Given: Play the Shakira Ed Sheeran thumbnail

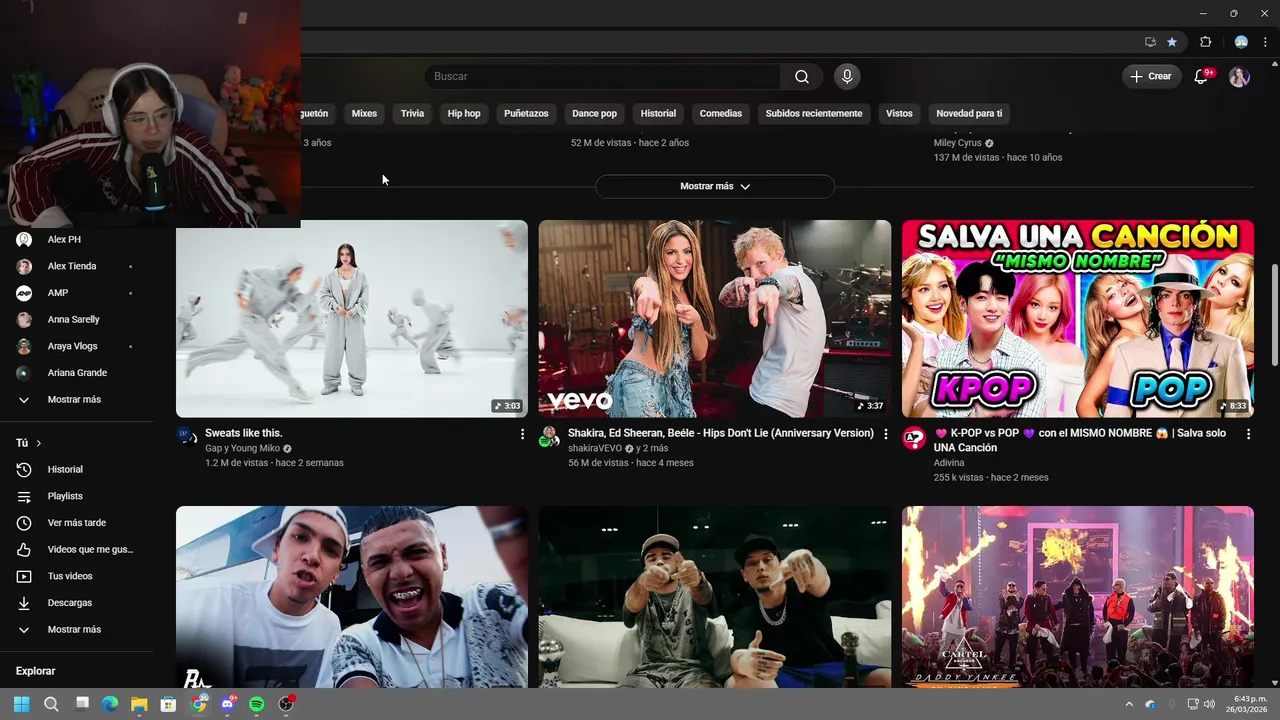Looking at the screenshot, I should [x=715, y=319].
